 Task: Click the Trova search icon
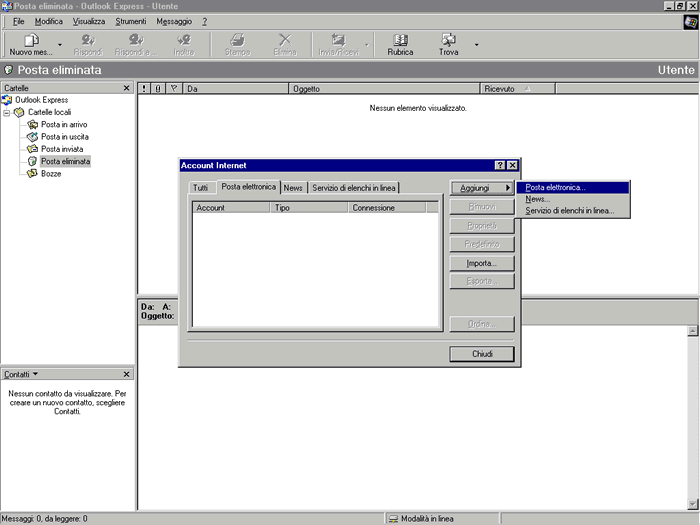tap(448, 41)
